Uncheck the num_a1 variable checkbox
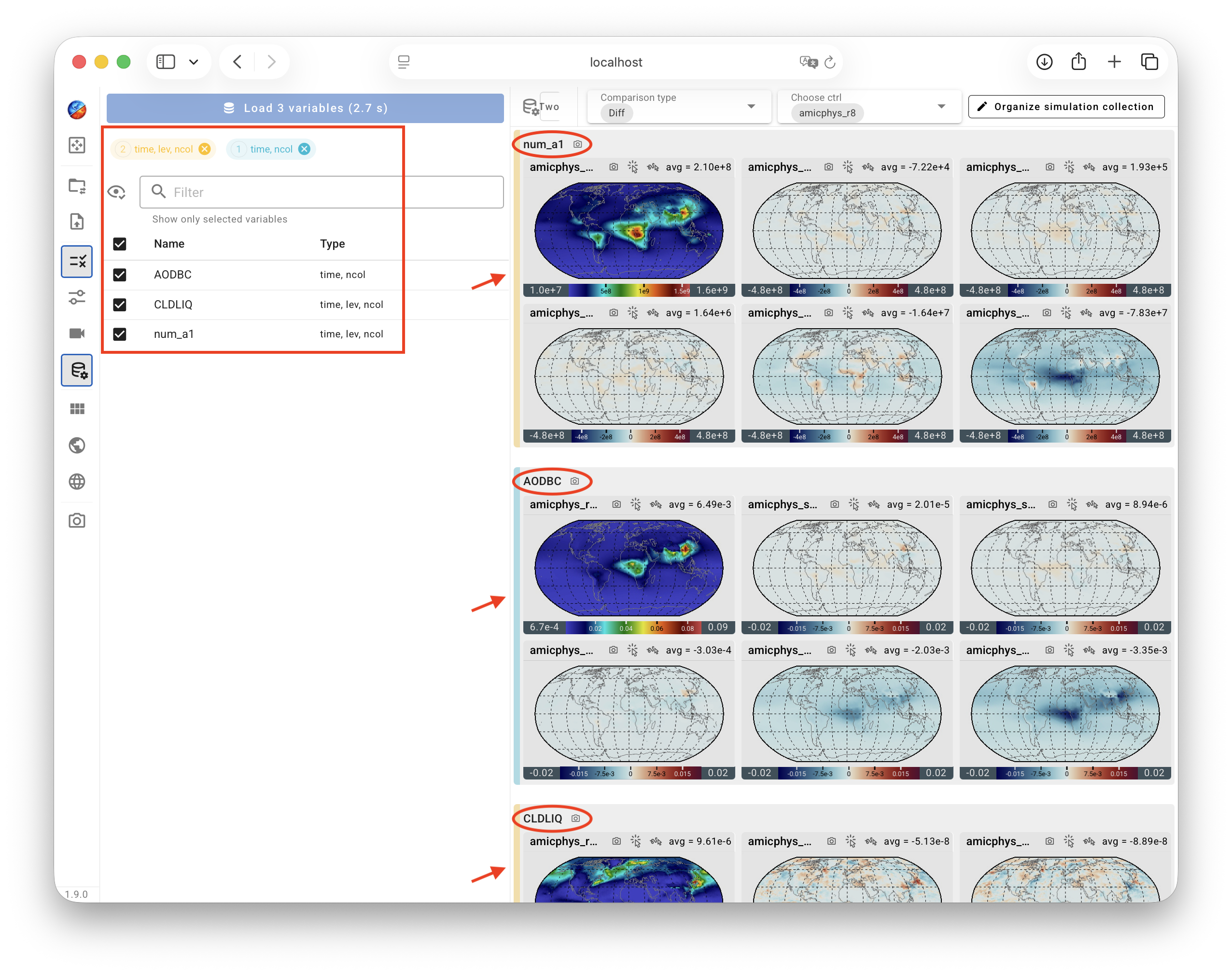 pos(120,334)
